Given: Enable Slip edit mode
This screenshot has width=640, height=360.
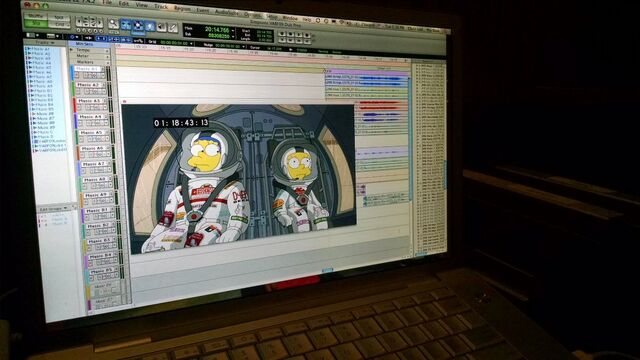Looking at the screenshot, I should (x=36, y=23).
